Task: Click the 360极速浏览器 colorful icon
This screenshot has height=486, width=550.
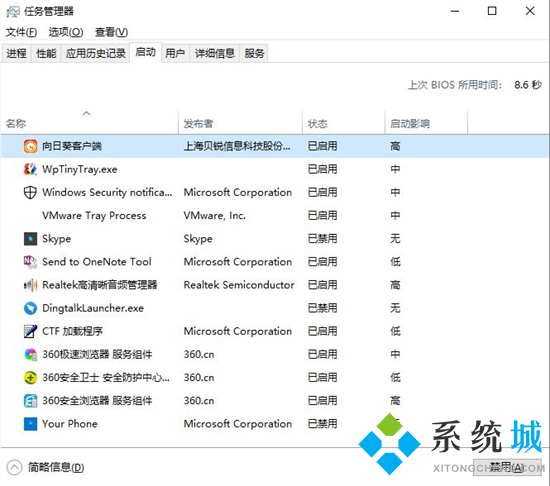Action: point(30,354)
